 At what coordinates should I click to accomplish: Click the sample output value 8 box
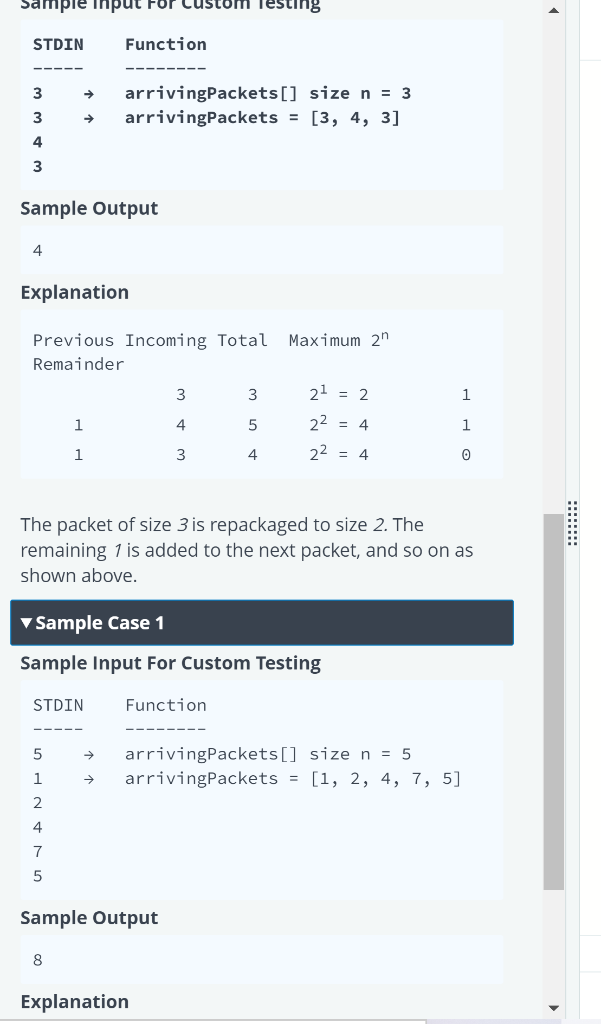click(x=262, y=960)
